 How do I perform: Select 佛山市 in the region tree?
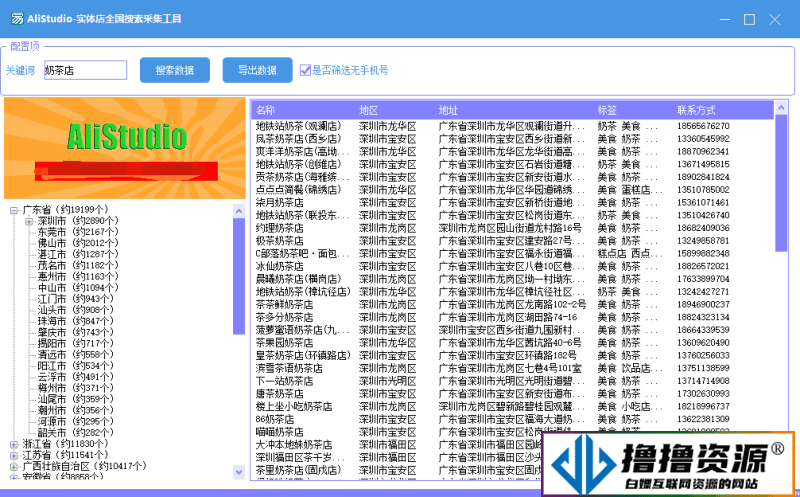78,243
